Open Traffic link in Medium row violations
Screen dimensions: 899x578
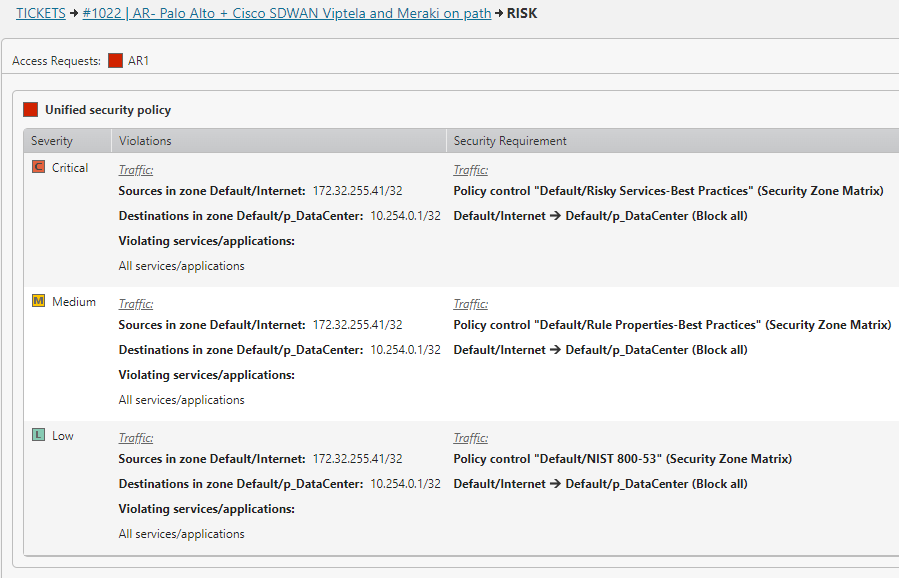(x=135, y=304)
